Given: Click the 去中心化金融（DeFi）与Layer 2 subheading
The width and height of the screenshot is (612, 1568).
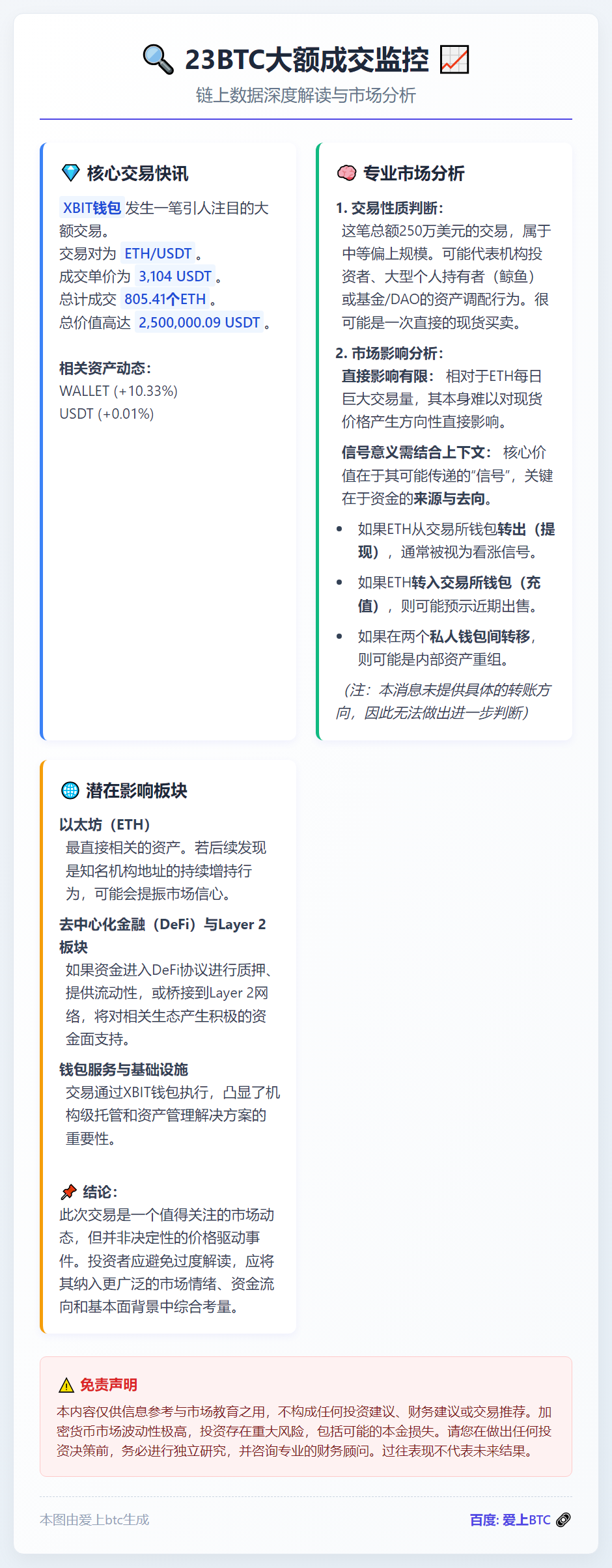Looking at the screenshot, I should [163, 935].
